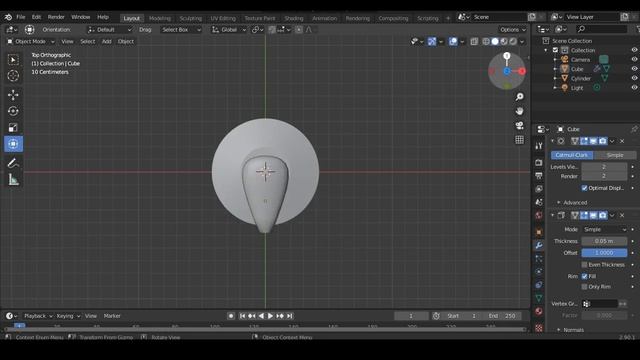Select Simple subdivision type
The image size is (640, 360).
[x=615, y=155]
